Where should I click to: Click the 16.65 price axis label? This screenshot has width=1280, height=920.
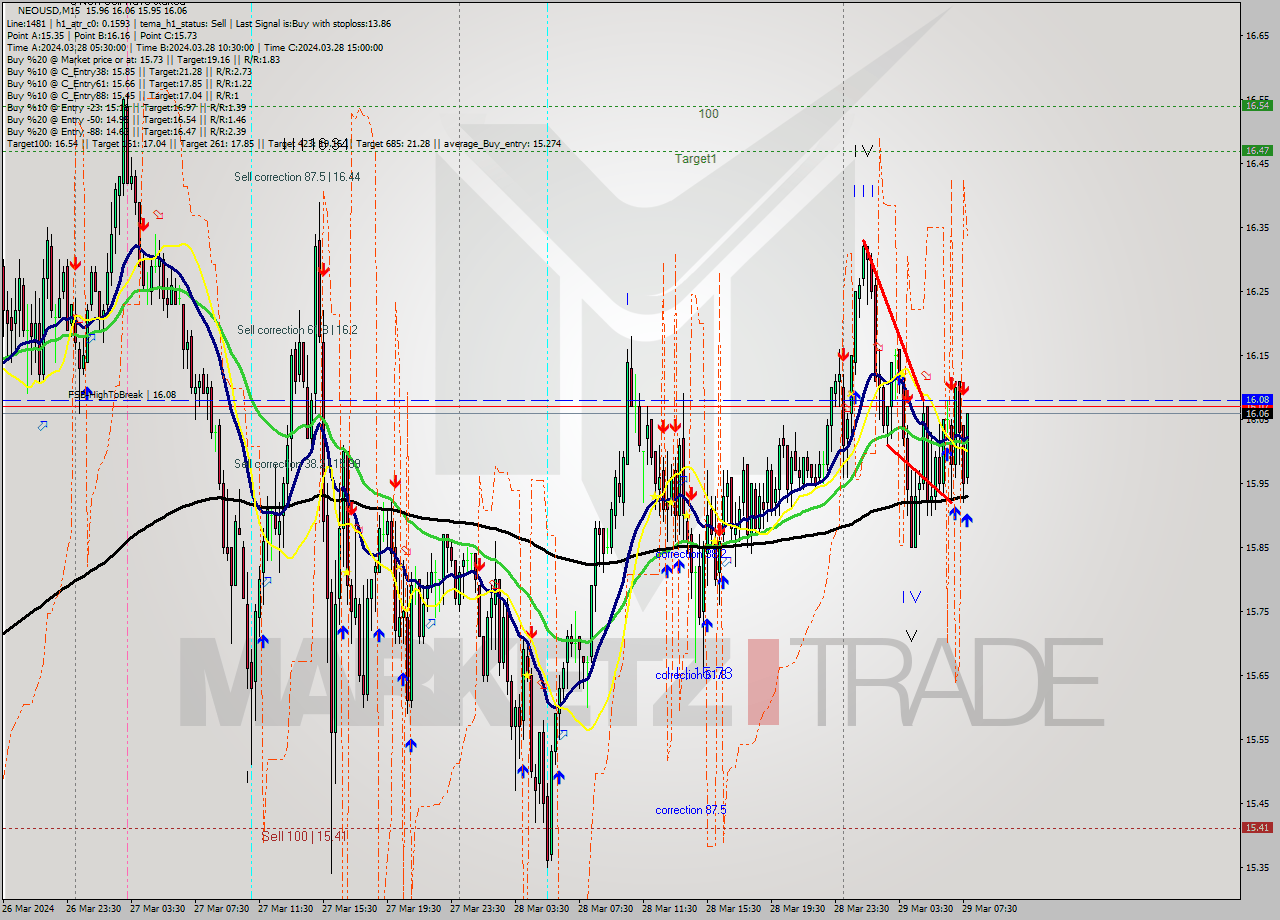[1257, 36]
